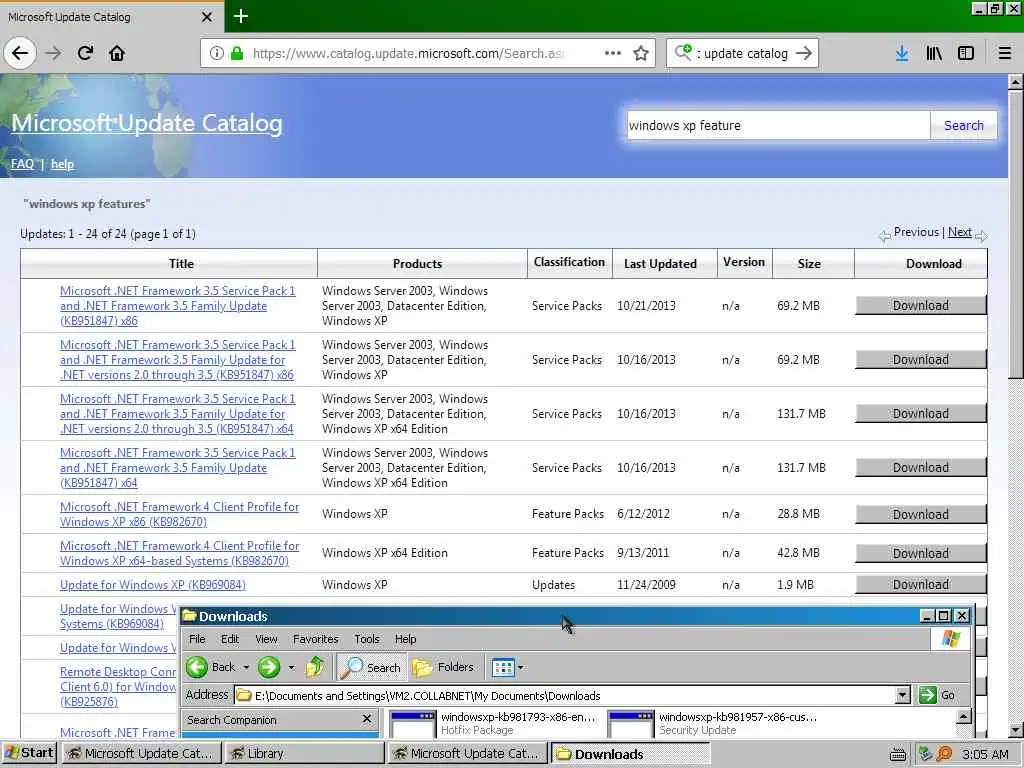Bookmark this page with the star
This screenshot has width=1024, height=768.
click(x=641, y=53)
